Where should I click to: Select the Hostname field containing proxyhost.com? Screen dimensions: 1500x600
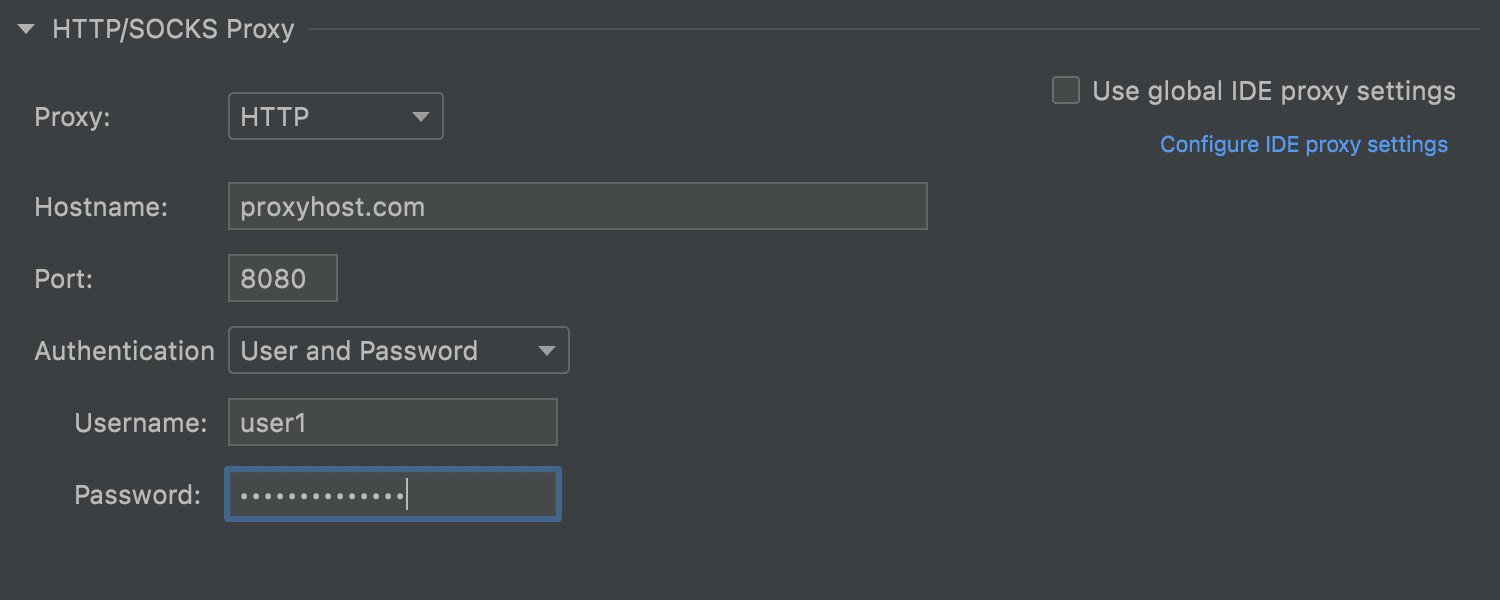pos(577,206)
